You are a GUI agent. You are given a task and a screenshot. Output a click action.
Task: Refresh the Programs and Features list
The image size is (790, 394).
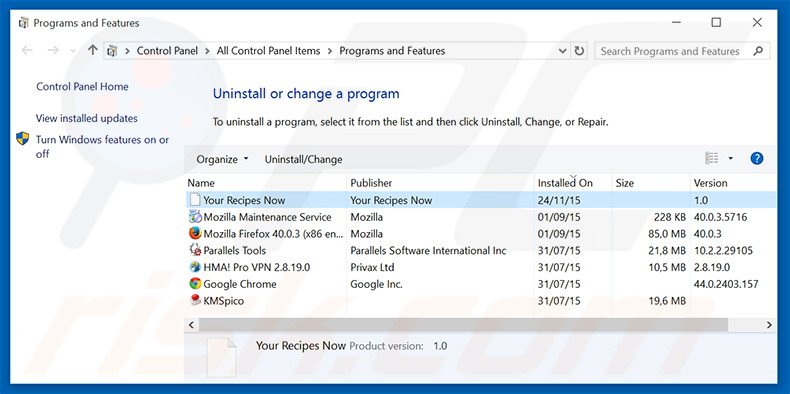pyautogui.click(x=579, y=51)
